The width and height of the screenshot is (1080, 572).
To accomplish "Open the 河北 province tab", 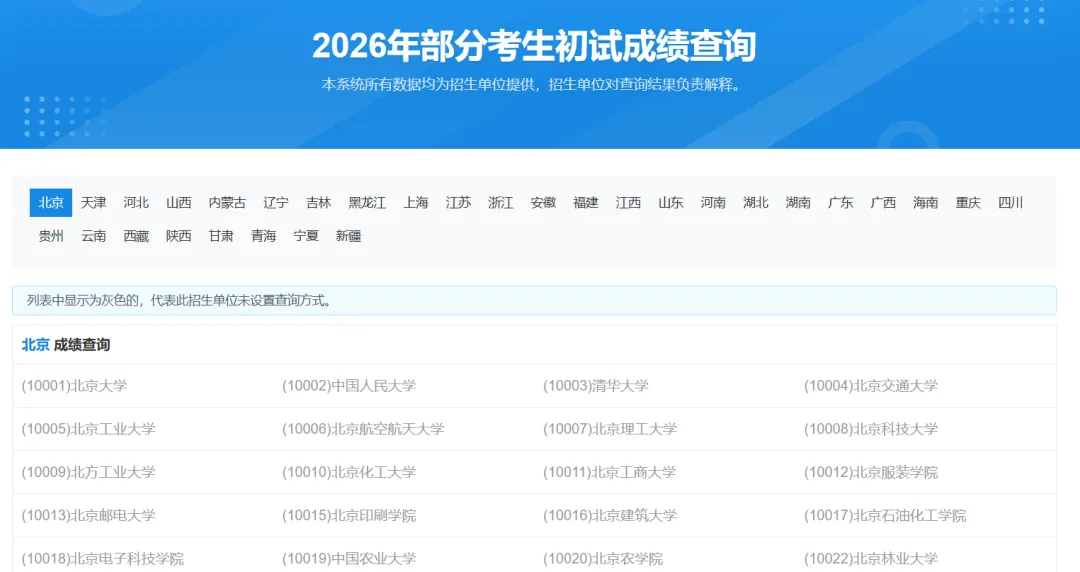I will [x=136, y=203].
